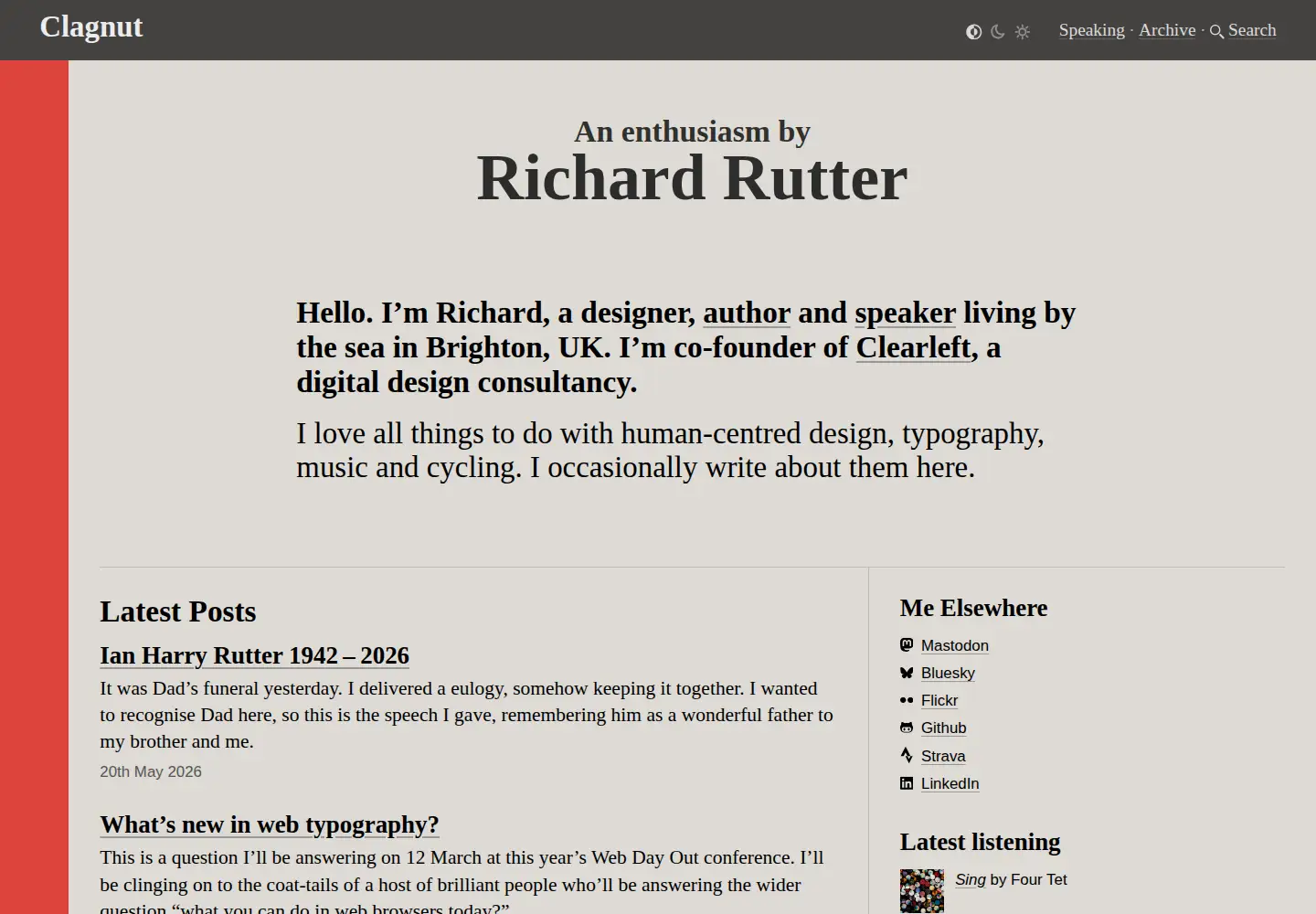Go to Clagnut home logo
The image size is (1316, 914).
(x=91, y=27)
